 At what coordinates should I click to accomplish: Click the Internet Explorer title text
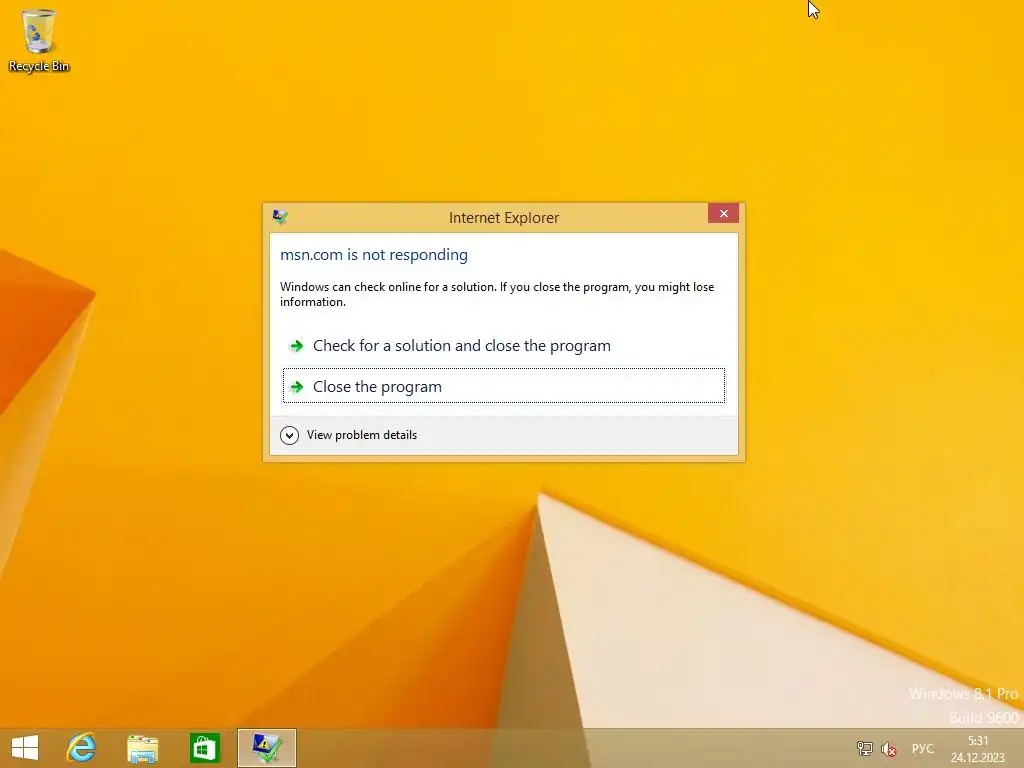504,217
